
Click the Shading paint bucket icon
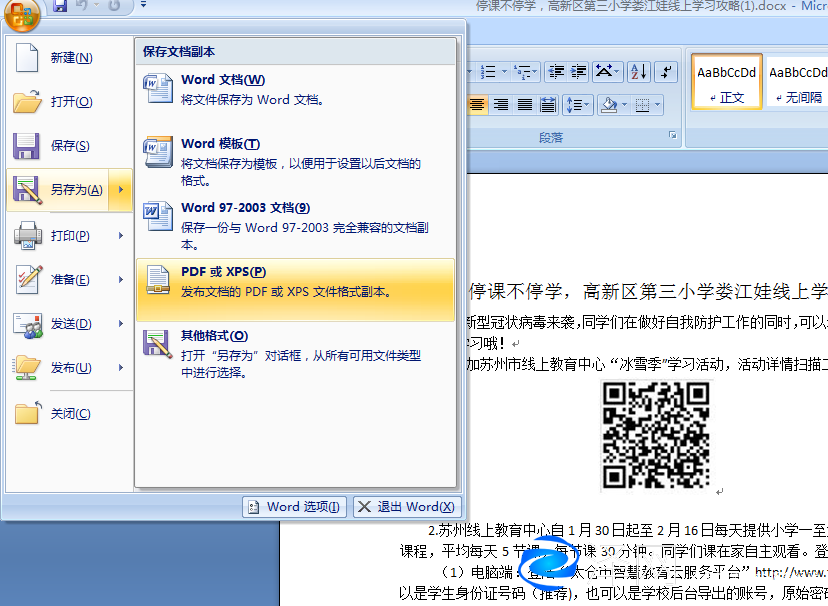(608, 104)
